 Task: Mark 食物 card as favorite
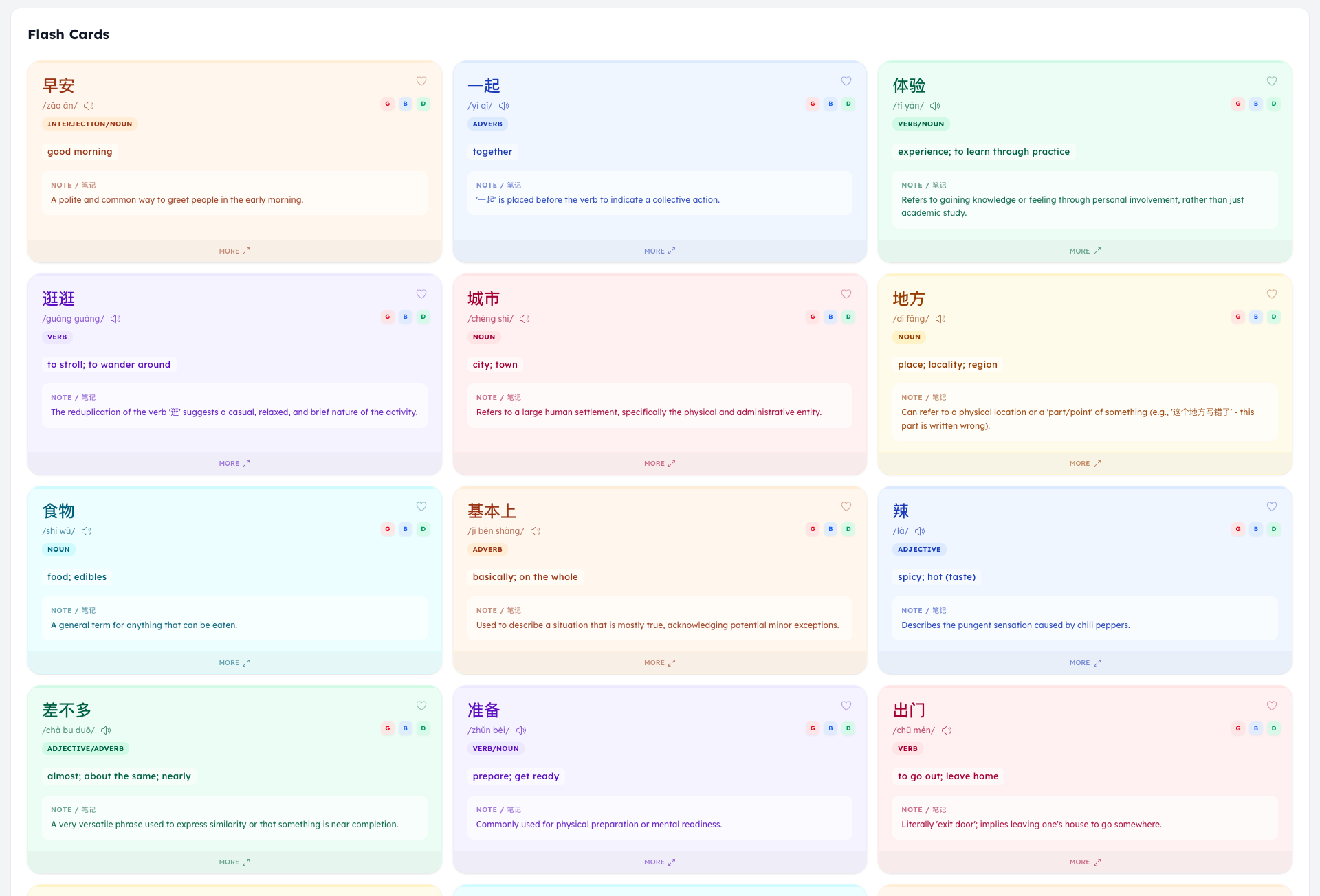point(421,506)
